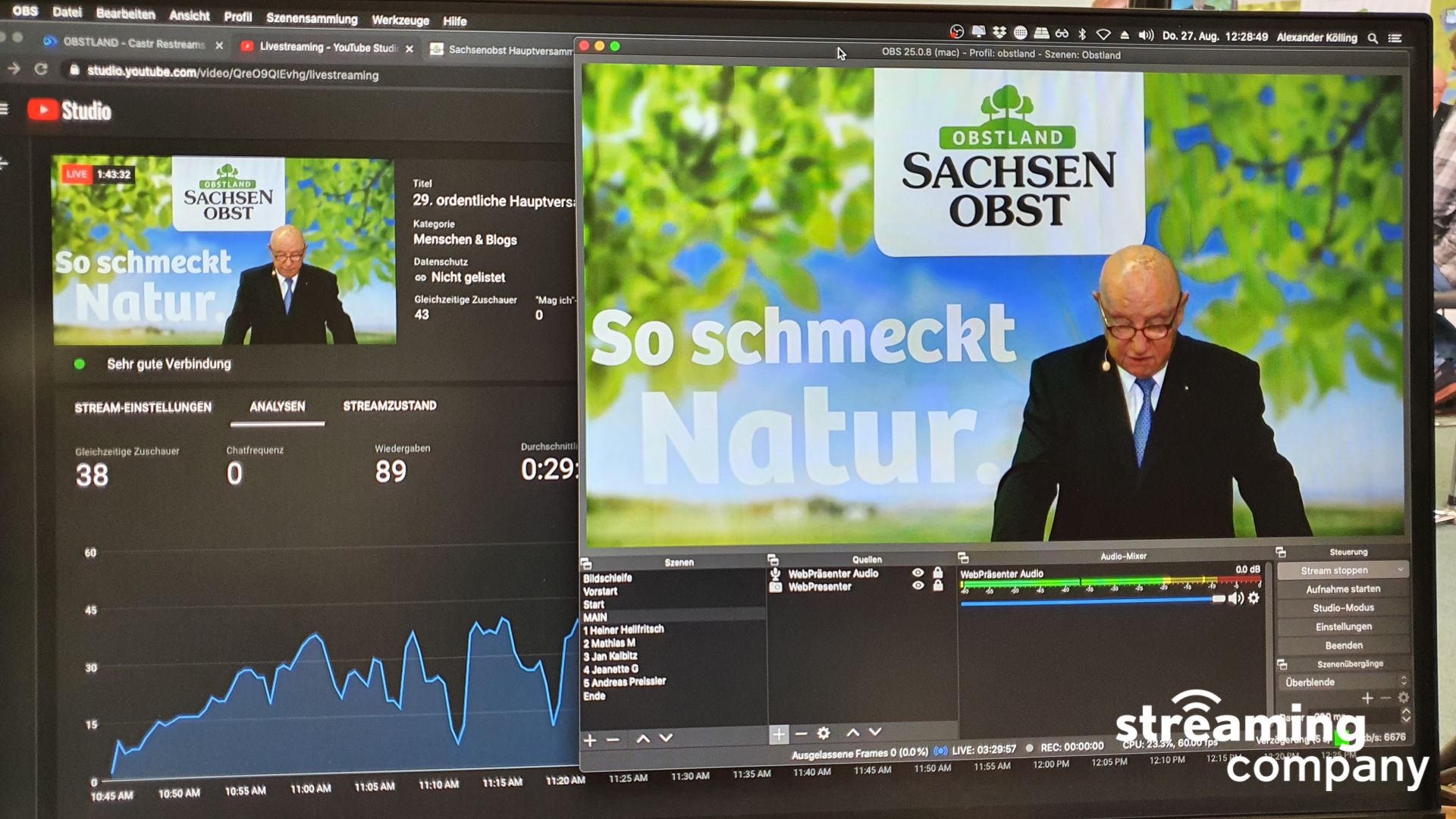Open the Werkzeuge menu

400,20
